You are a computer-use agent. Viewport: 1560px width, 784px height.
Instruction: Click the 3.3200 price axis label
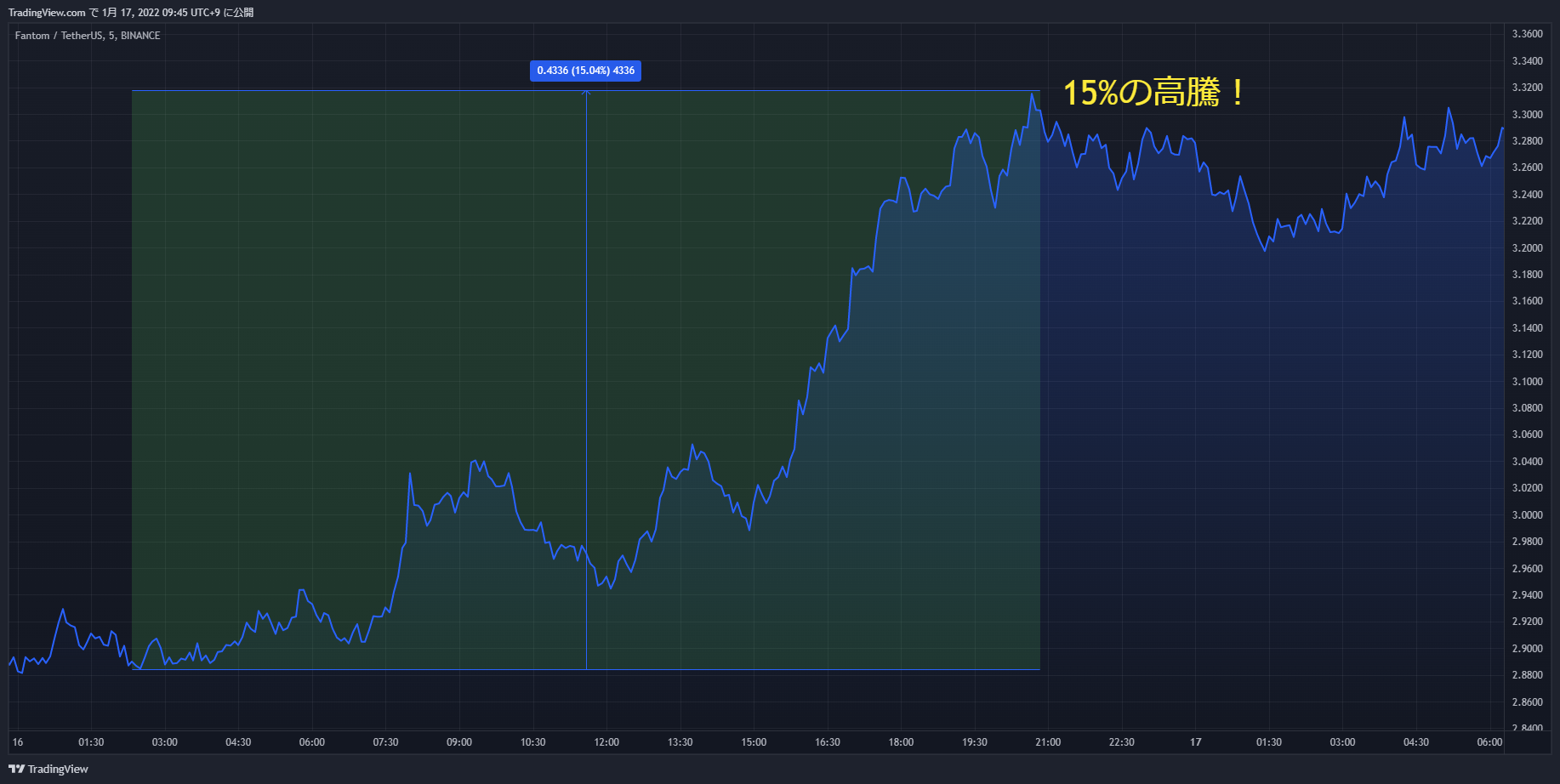pyautogui.click(x=1527, y=88)
